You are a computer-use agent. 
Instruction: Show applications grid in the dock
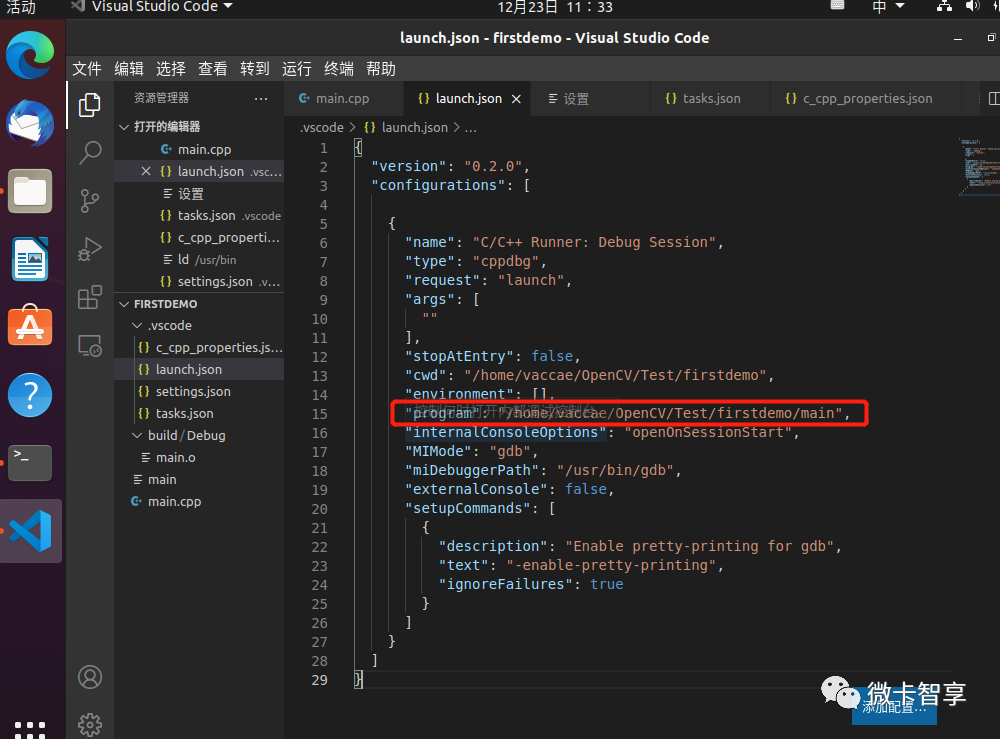click(x=30, y=729)
